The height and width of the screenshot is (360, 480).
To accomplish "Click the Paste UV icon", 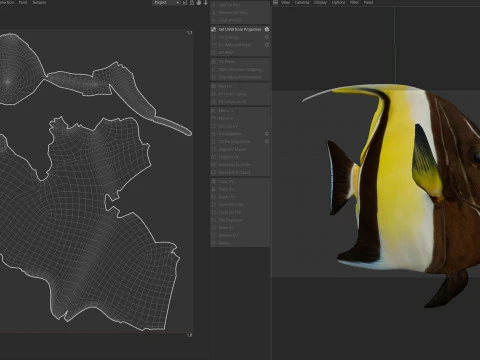I will click(x=213, y=189).
